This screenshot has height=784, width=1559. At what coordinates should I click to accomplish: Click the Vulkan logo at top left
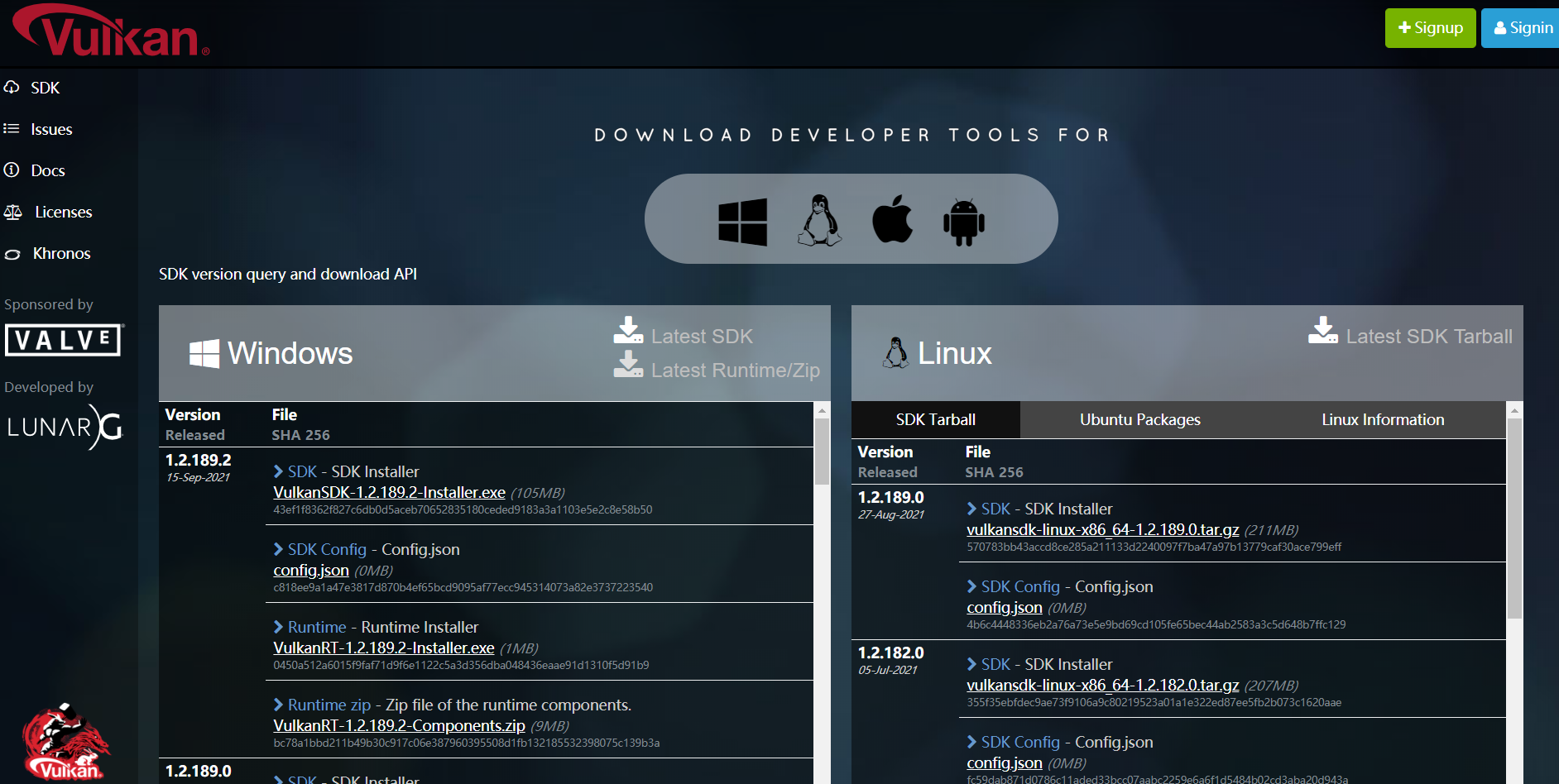click(111, 31)
